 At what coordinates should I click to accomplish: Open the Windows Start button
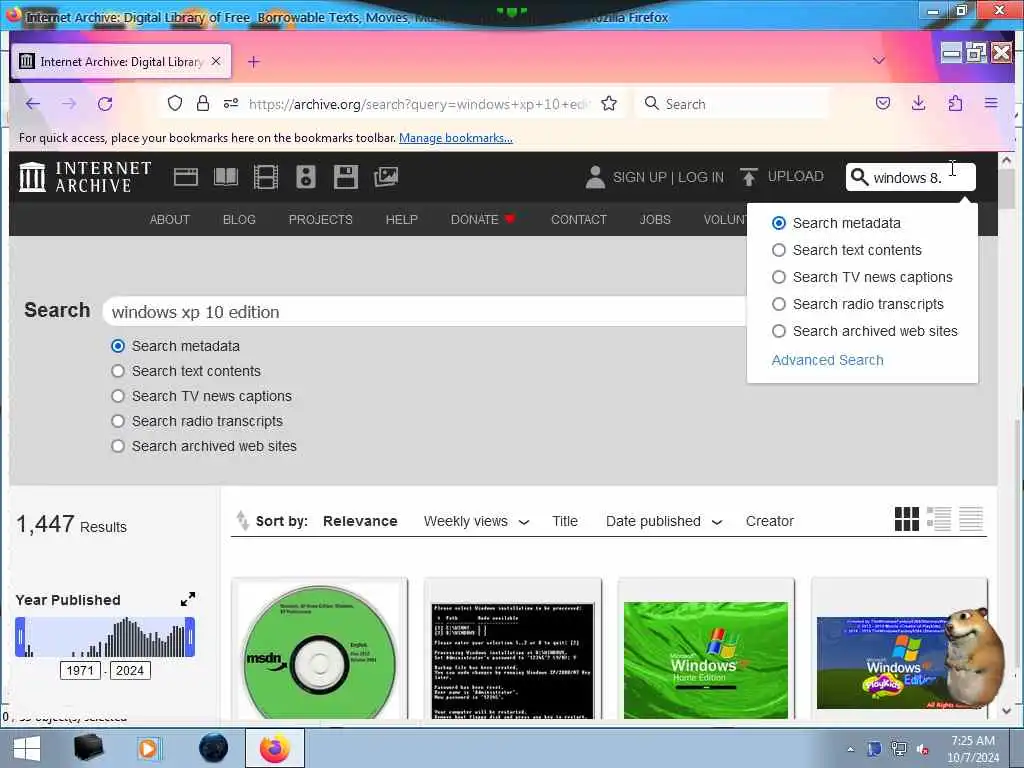pos(27,748)
